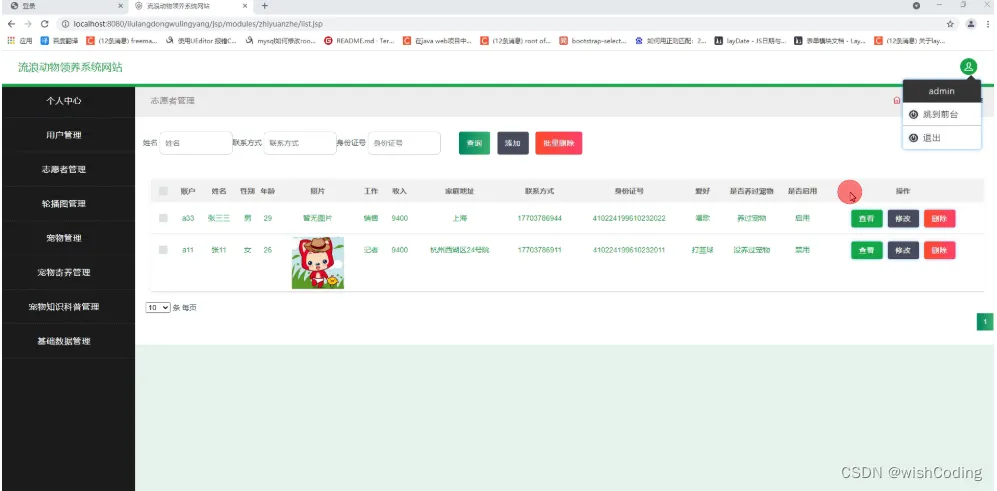Focus the 姓名 search field

[196, 143]
